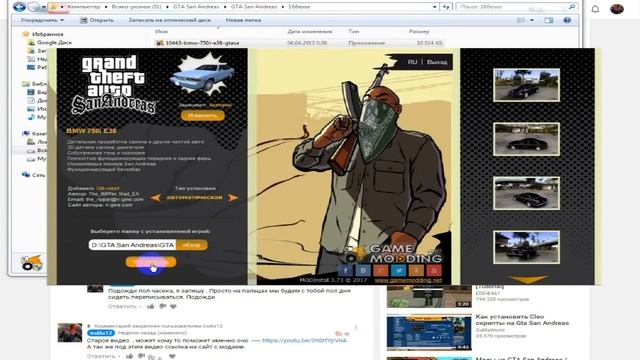The width and height of the screenshot is (640, 360).
Task: Click Ответить under the Подожди comment
Action: click(122, 307)
